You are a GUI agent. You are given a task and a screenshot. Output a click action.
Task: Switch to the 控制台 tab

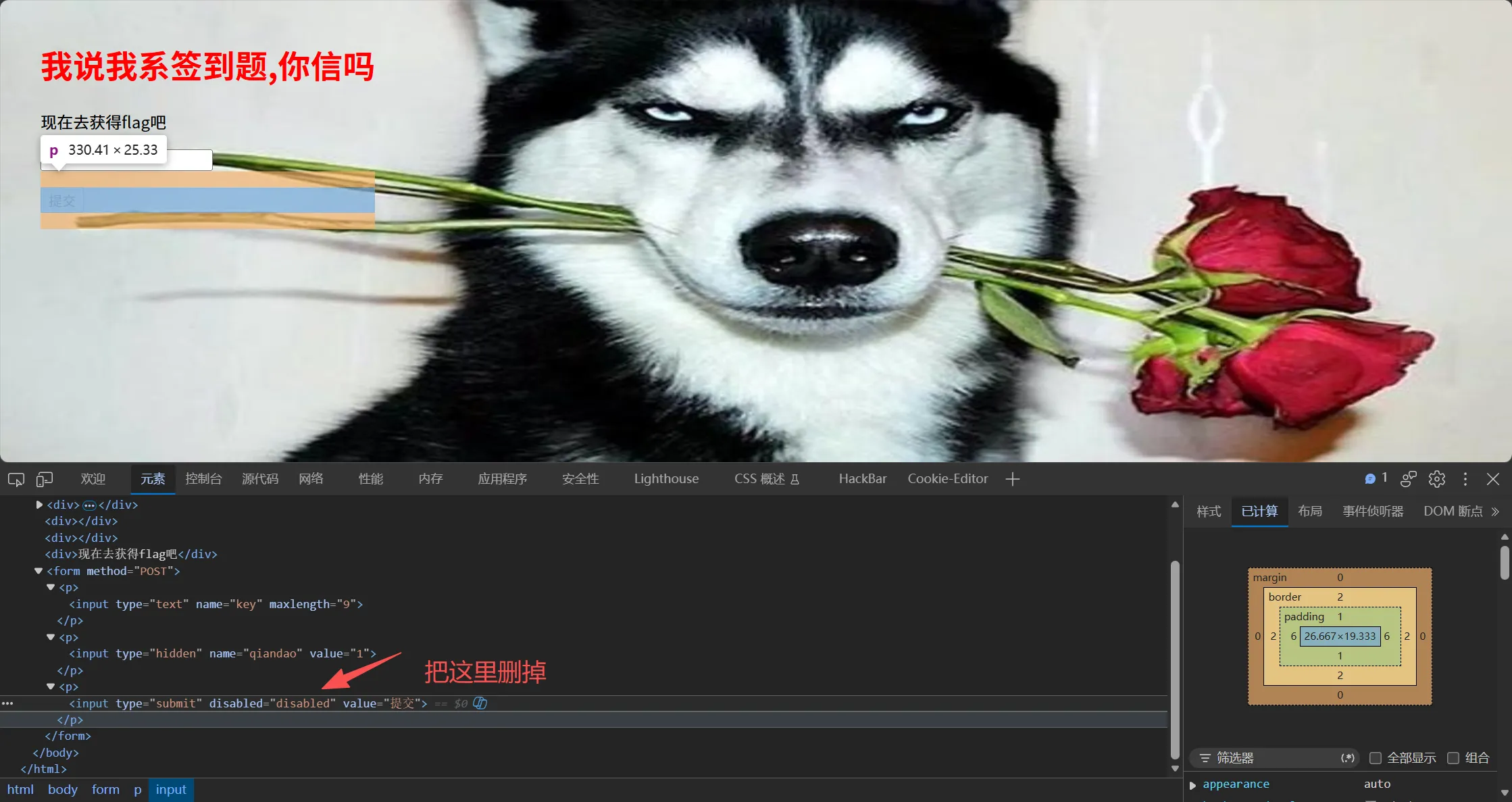click(203, 479)
